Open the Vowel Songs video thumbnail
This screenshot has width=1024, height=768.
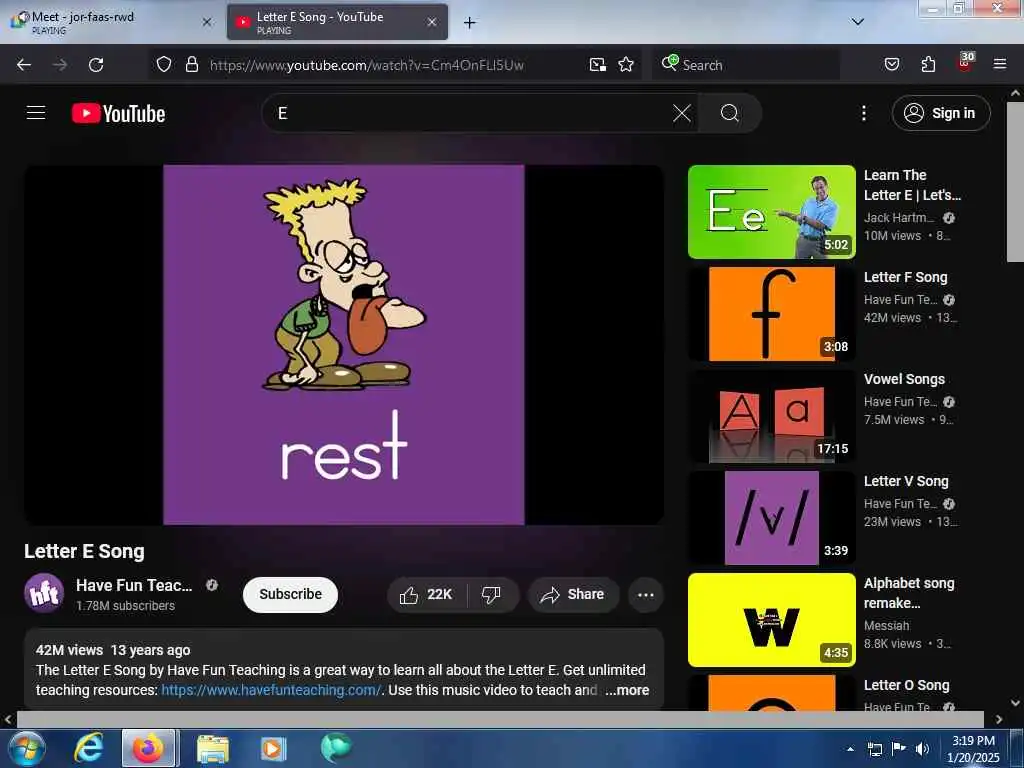coord(771,415)
